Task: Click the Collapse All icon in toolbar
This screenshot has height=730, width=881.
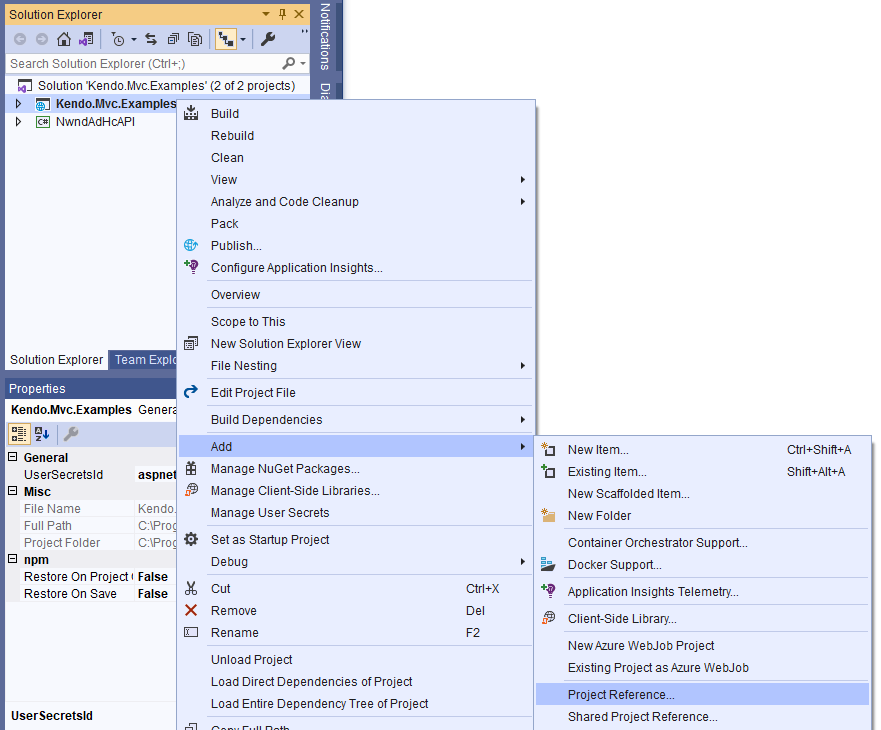Action: (173, 39)
